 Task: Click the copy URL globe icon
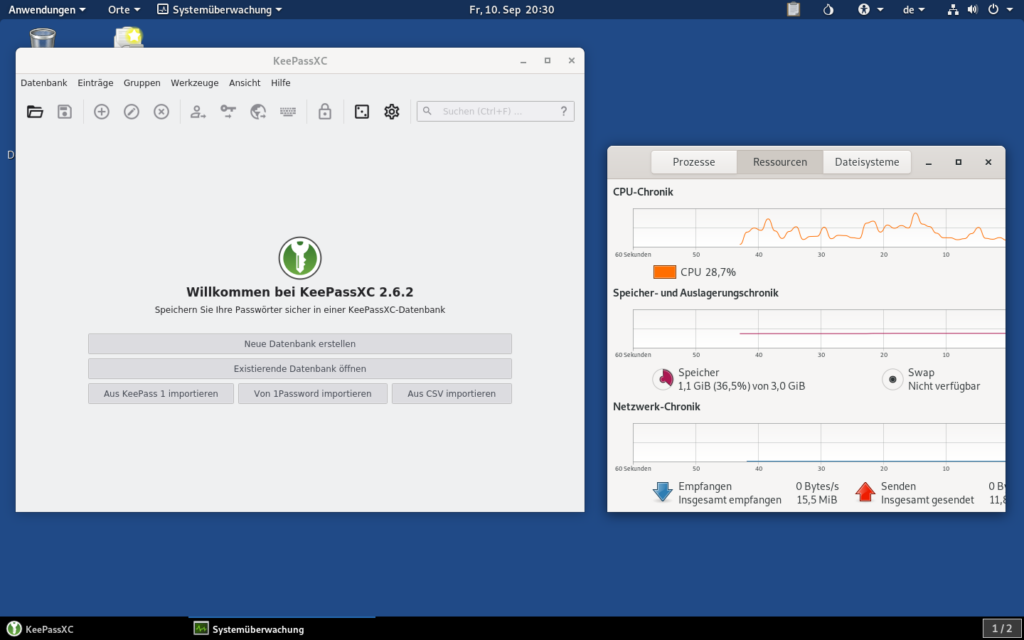coord(258,112)
